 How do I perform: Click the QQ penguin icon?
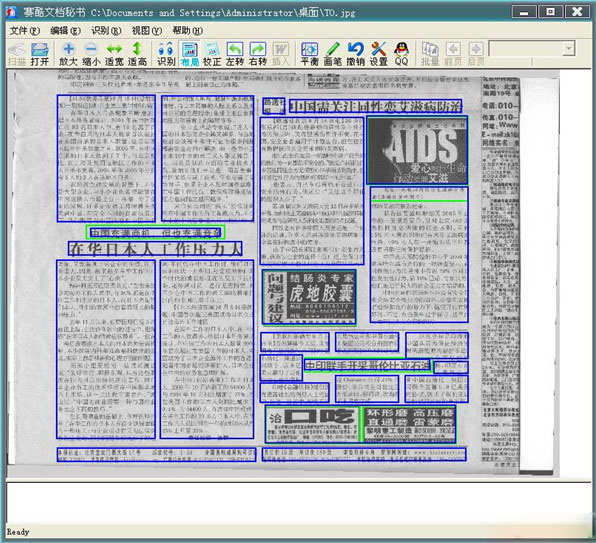(401, 54)
